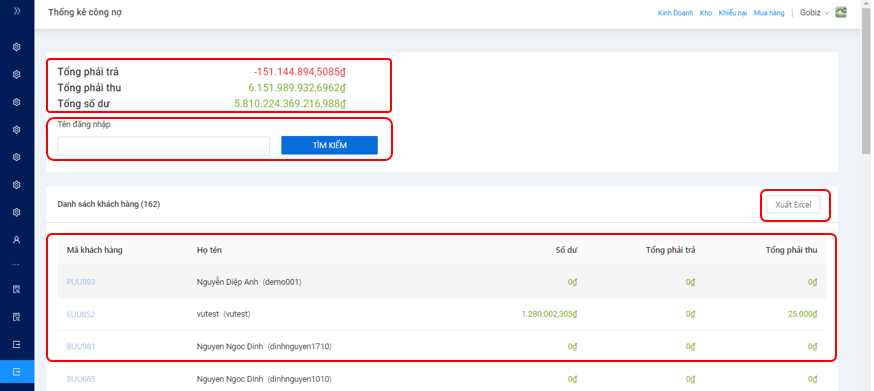Open customer code BUU981
This screenshot has width=874, height=391.
(x=81, y=346)
